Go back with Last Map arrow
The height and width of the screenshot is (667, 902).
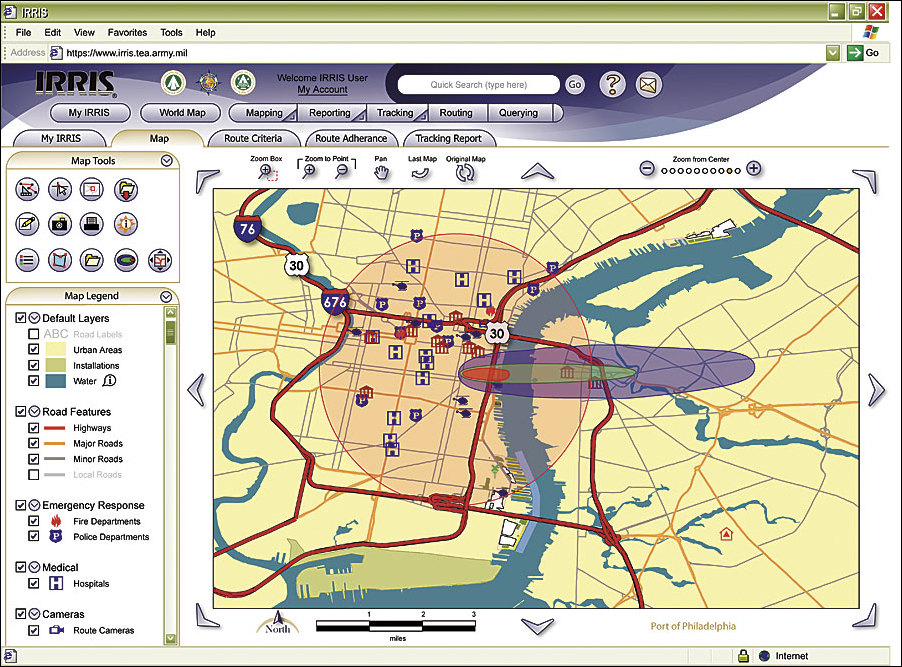tap(421, 173)
